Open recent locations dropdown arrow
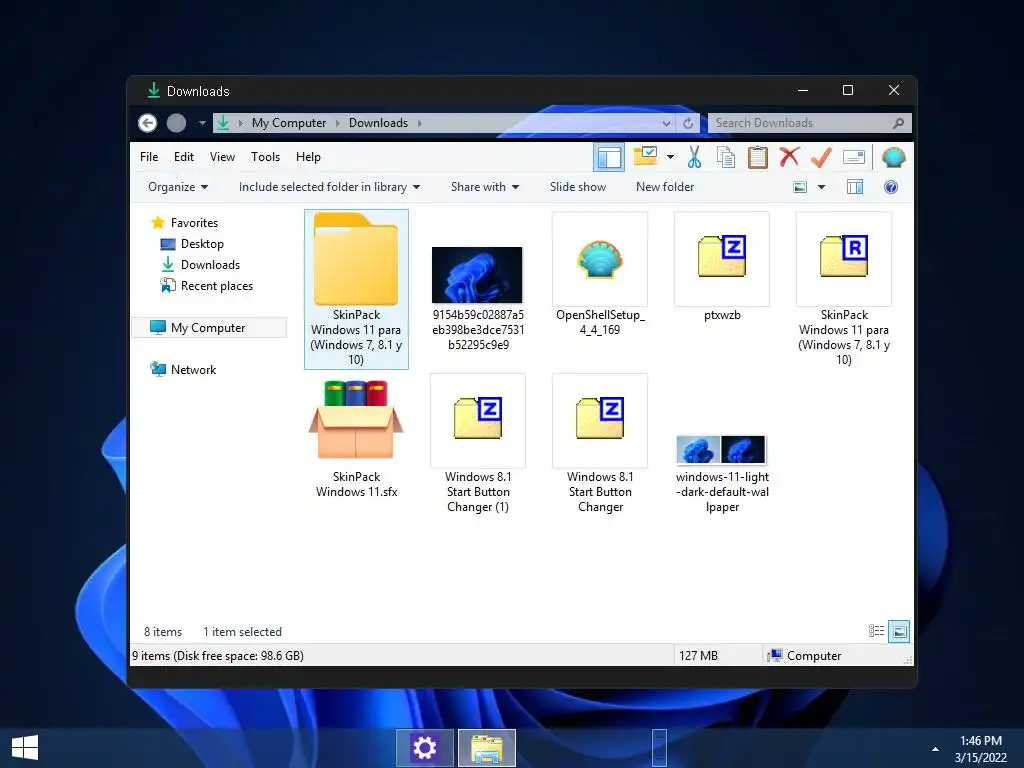This screenshot has width=1024, height=768. pyautogui.click(x=202, y=123)
